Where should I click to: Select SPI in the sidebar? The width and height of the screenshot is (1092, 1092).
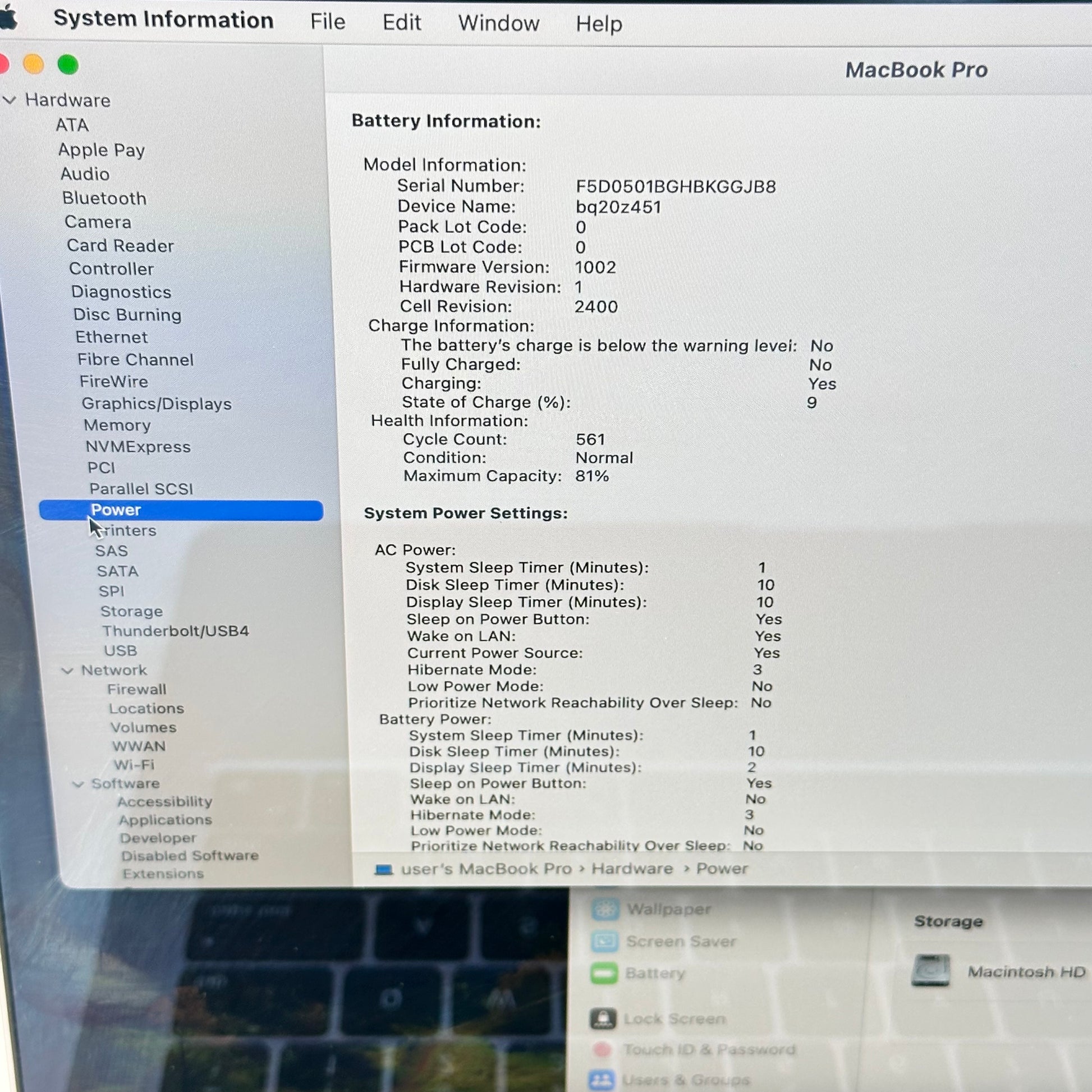point(111,592)
